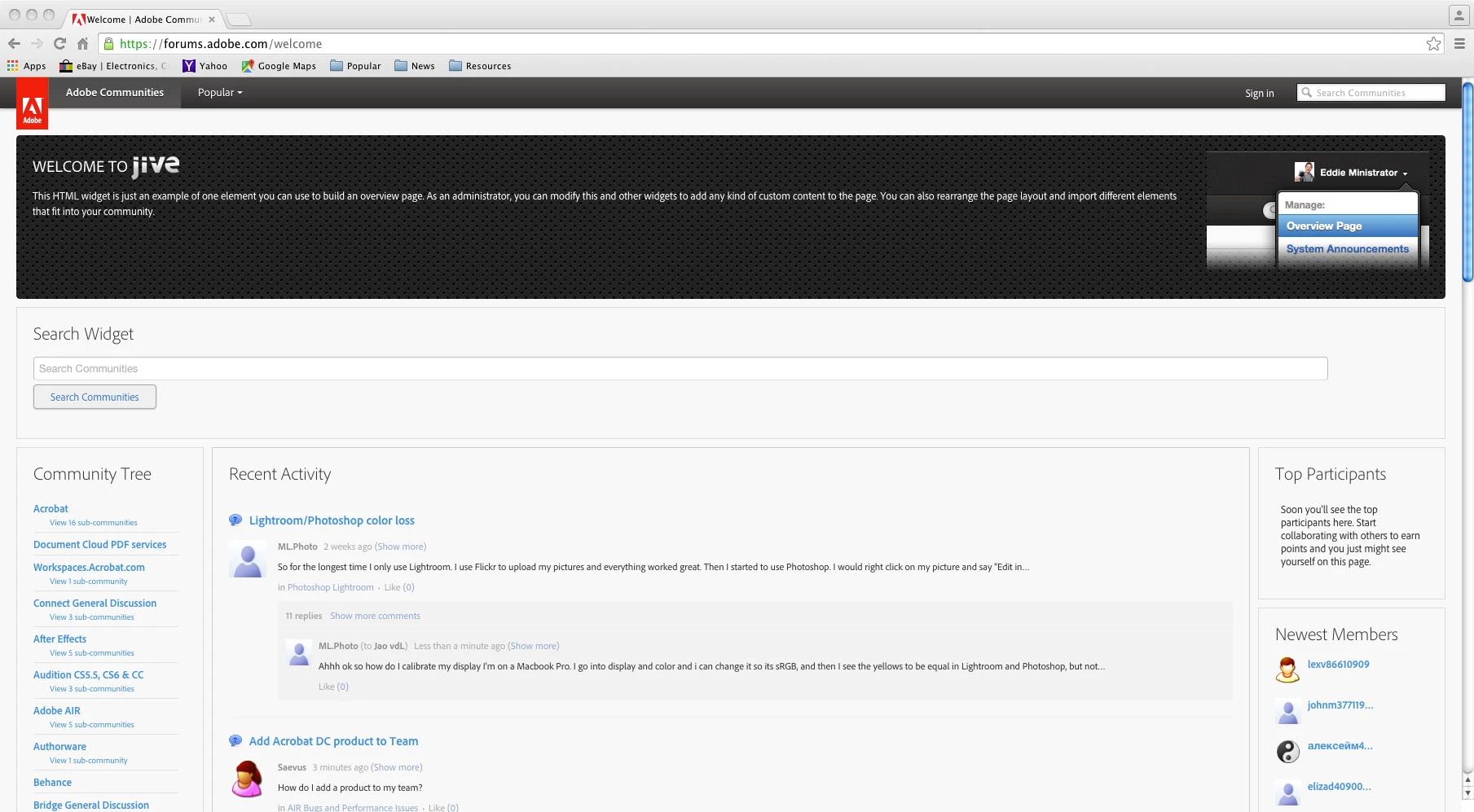
Task: Click Like (0) on the Photoshop Lightroom post
Action: (x=399, y=587)
